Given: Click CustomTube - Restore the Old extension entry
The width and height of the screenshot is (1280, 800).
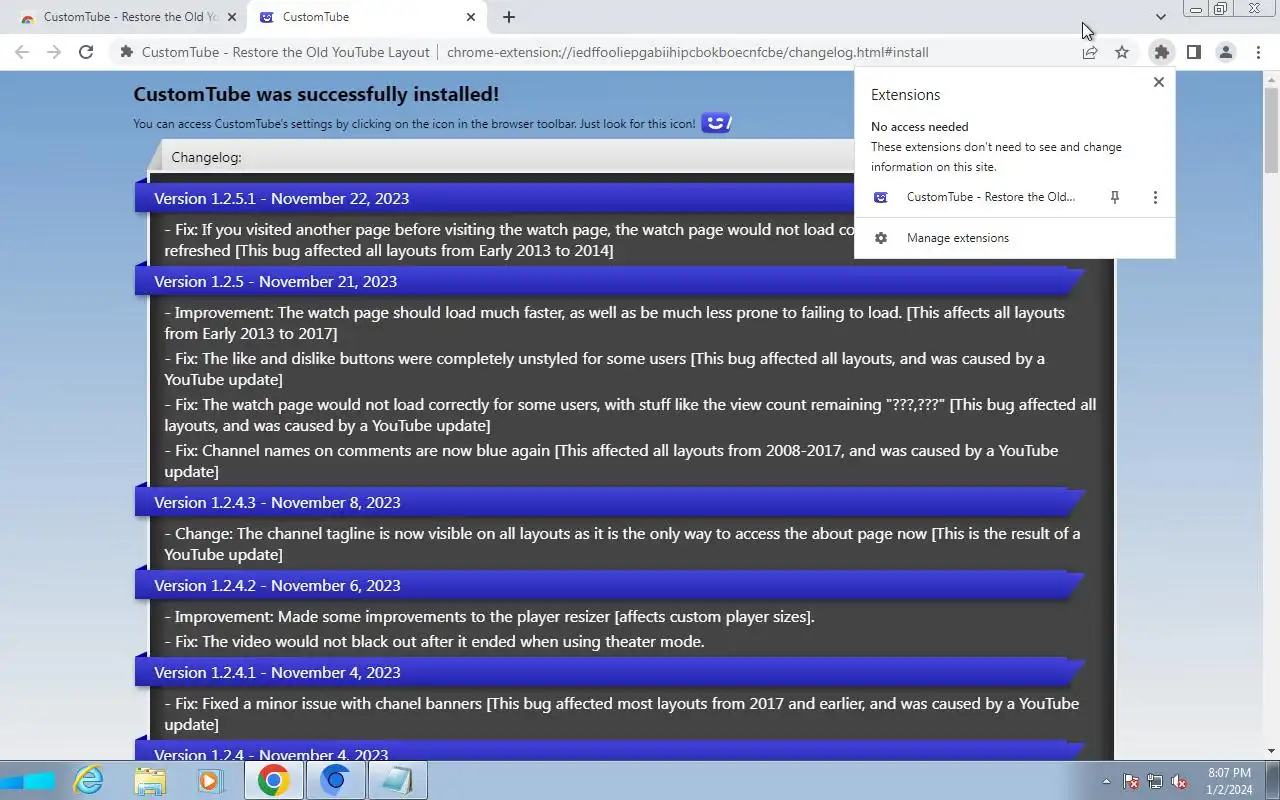Looking at the screenshot, I should click(x=990, y=197).
